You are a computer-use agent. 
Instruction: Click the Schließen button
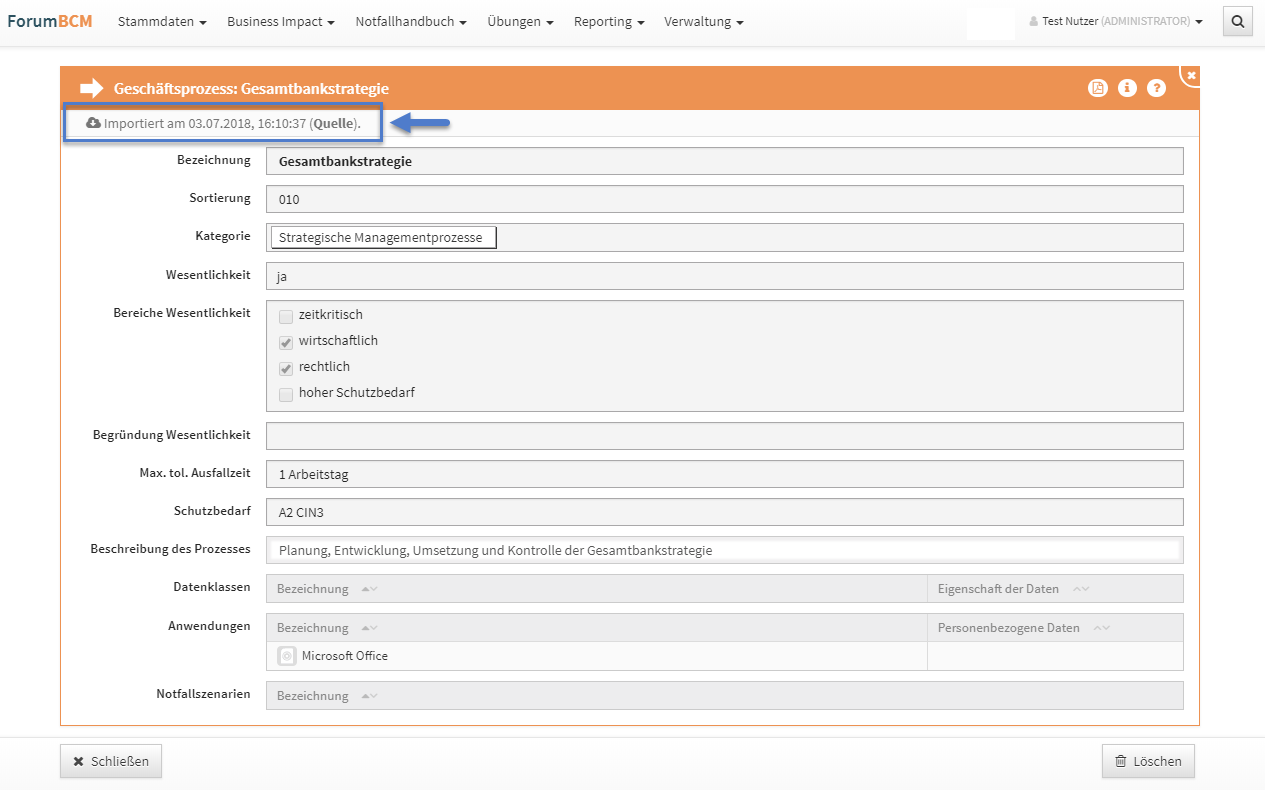(x=111, y=761)
